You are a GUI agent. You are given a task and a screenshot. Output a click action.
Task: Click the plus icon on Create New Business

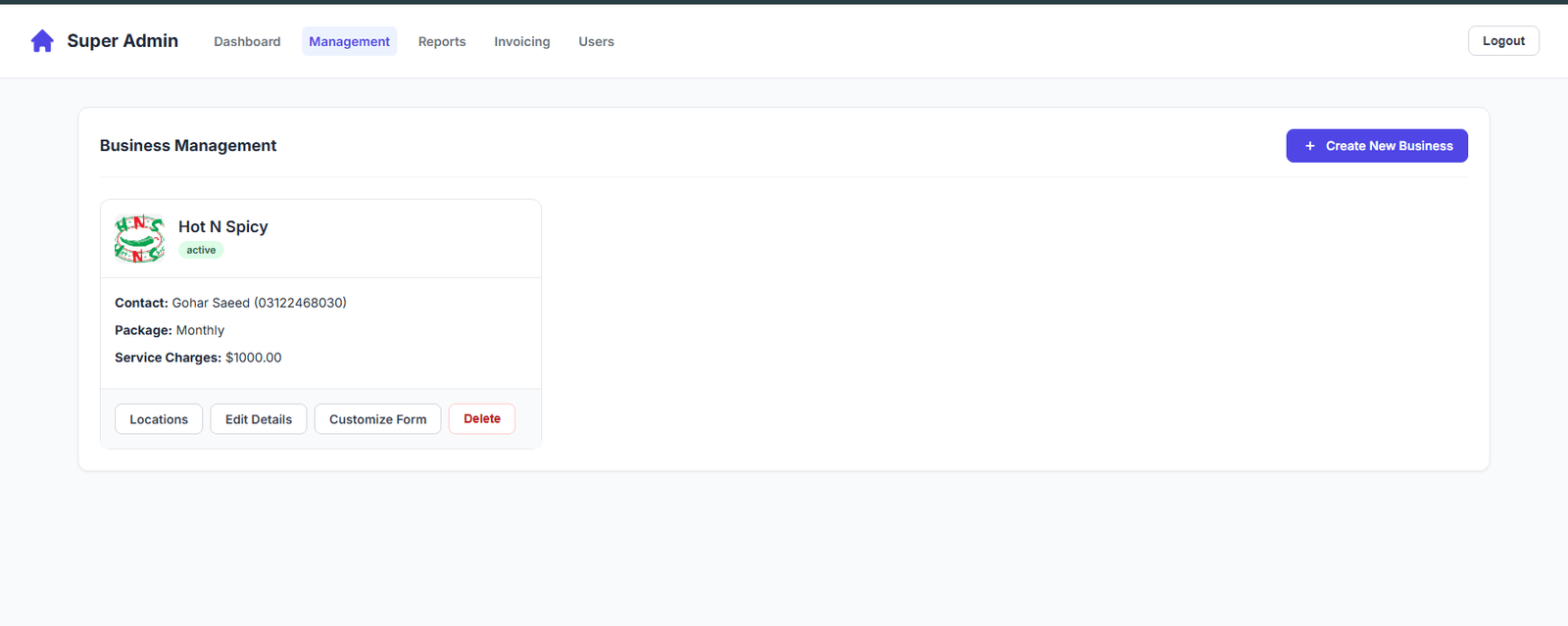click(x=1309, y=146)
